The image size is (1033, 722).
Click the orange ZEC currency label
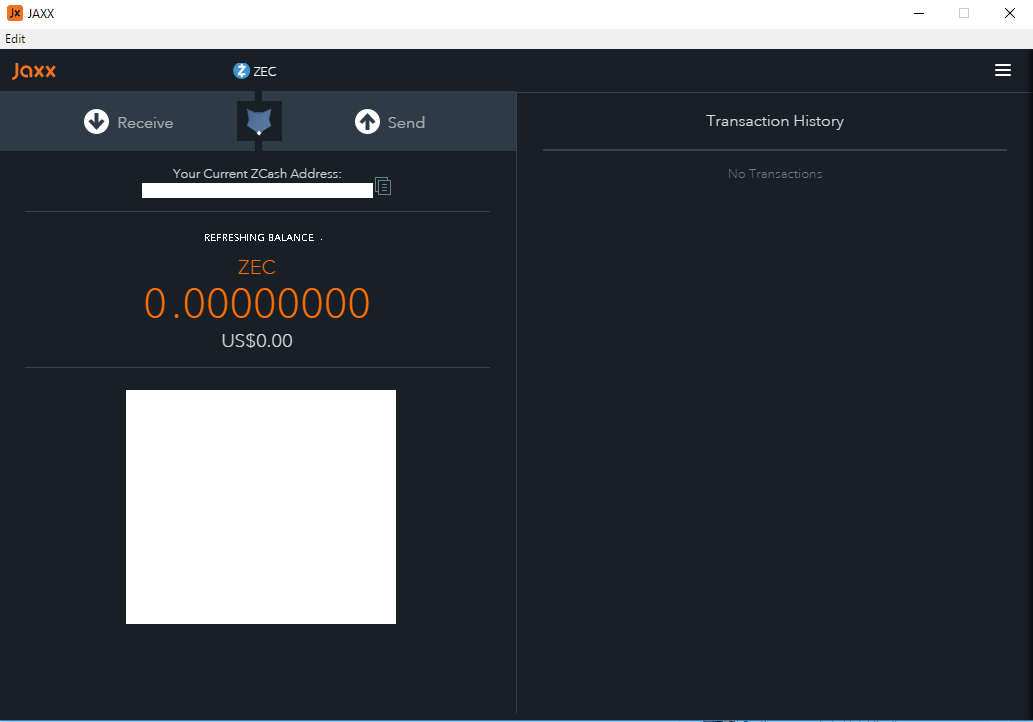click(257, 267)
